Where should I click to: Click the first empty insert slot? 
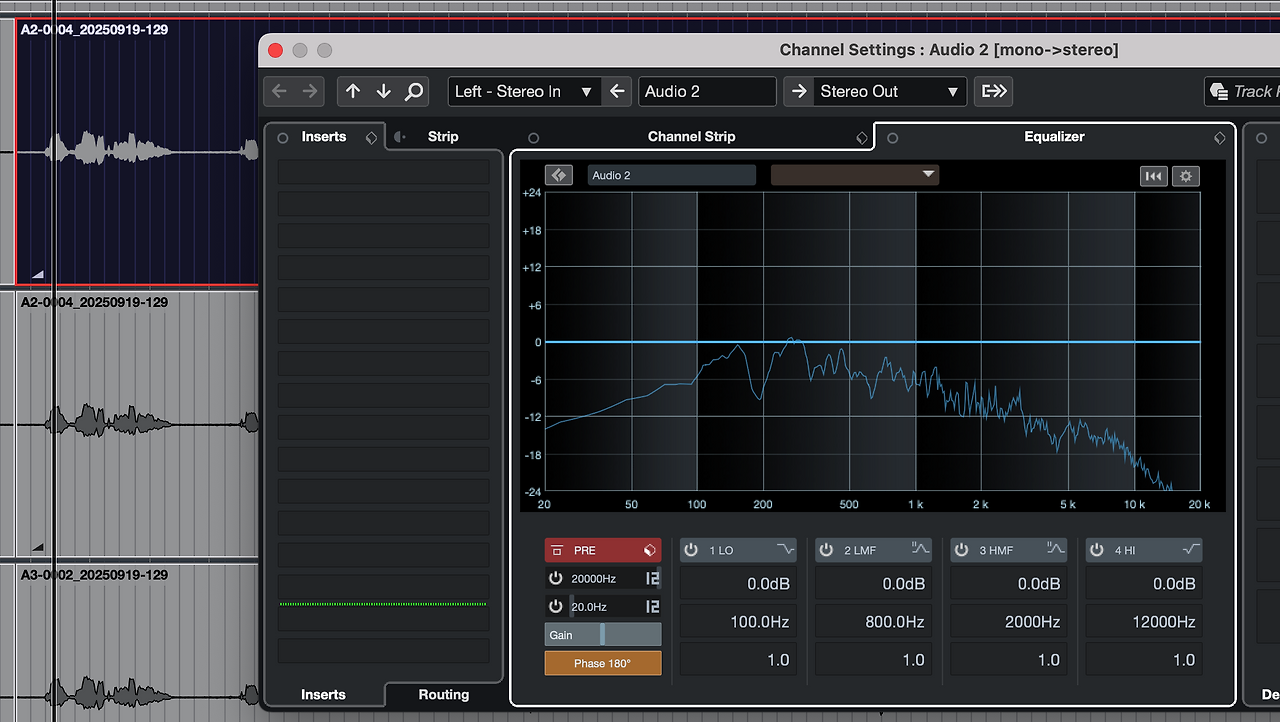[384, 172]
